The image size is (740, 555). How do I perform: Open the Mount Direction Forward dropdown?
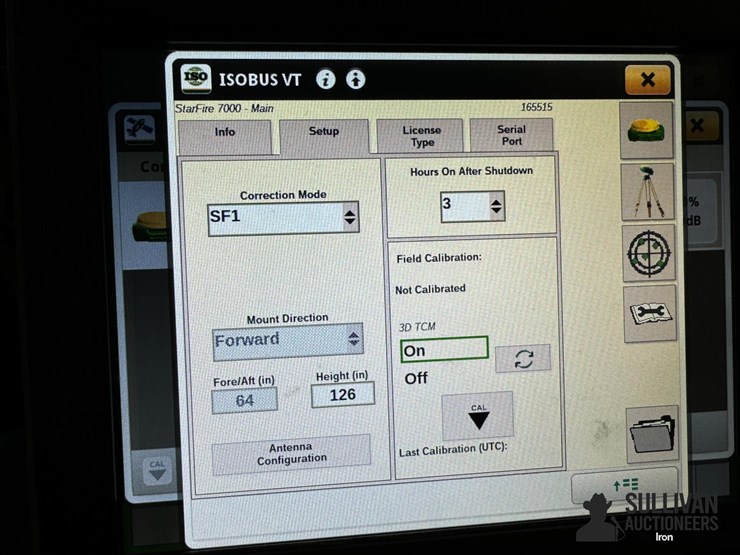point(288,342)
